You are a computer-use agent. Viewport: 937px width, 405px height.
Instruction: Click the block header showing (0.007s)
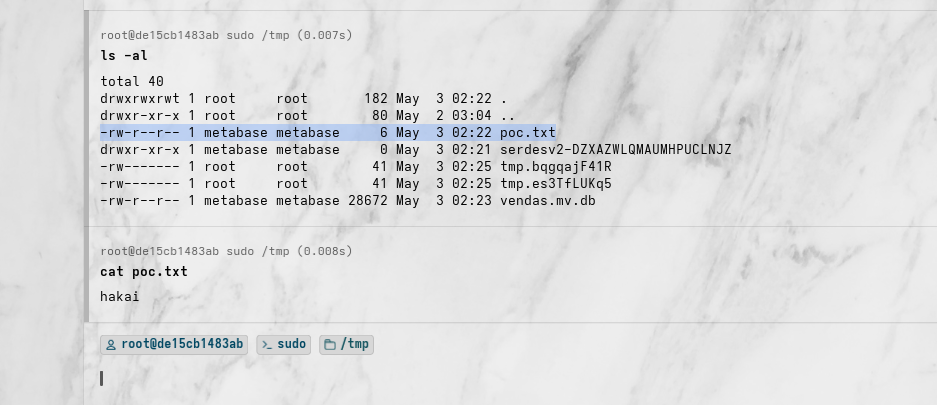[x=227, y=35]
